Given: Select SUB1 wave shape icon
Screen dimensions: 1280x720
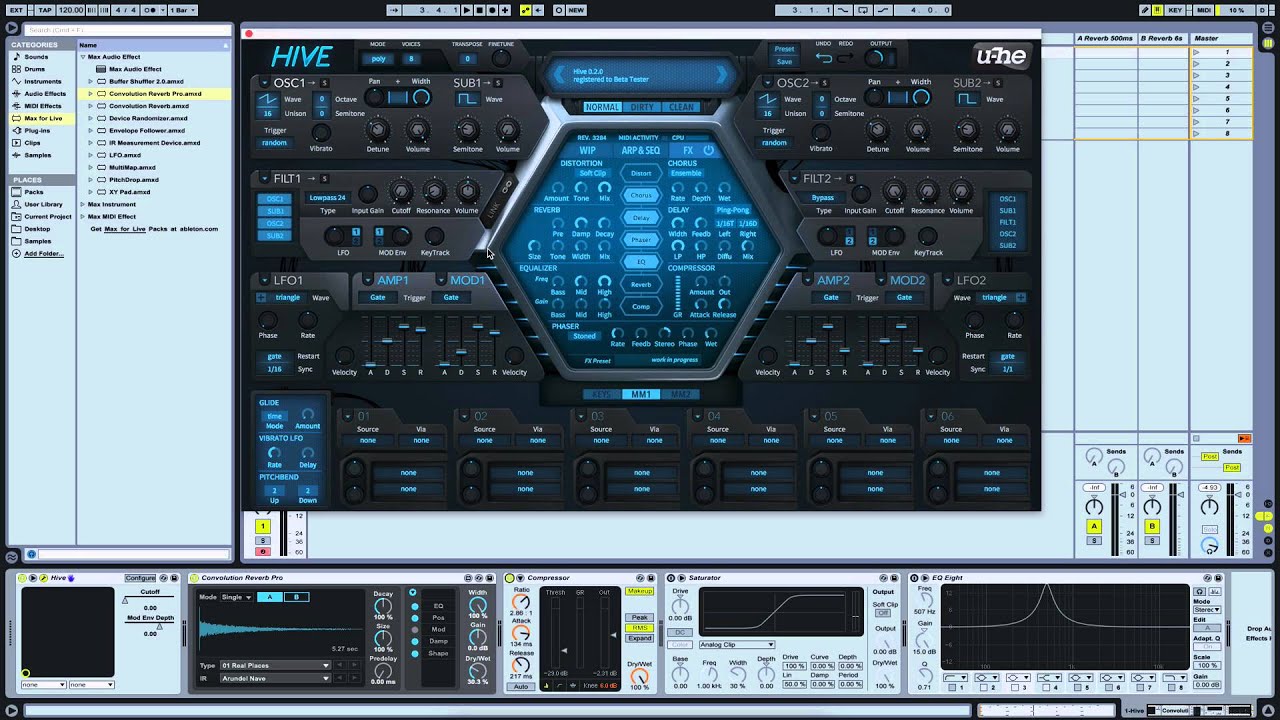Looking at the screenshot, I should tap(467, 100).
